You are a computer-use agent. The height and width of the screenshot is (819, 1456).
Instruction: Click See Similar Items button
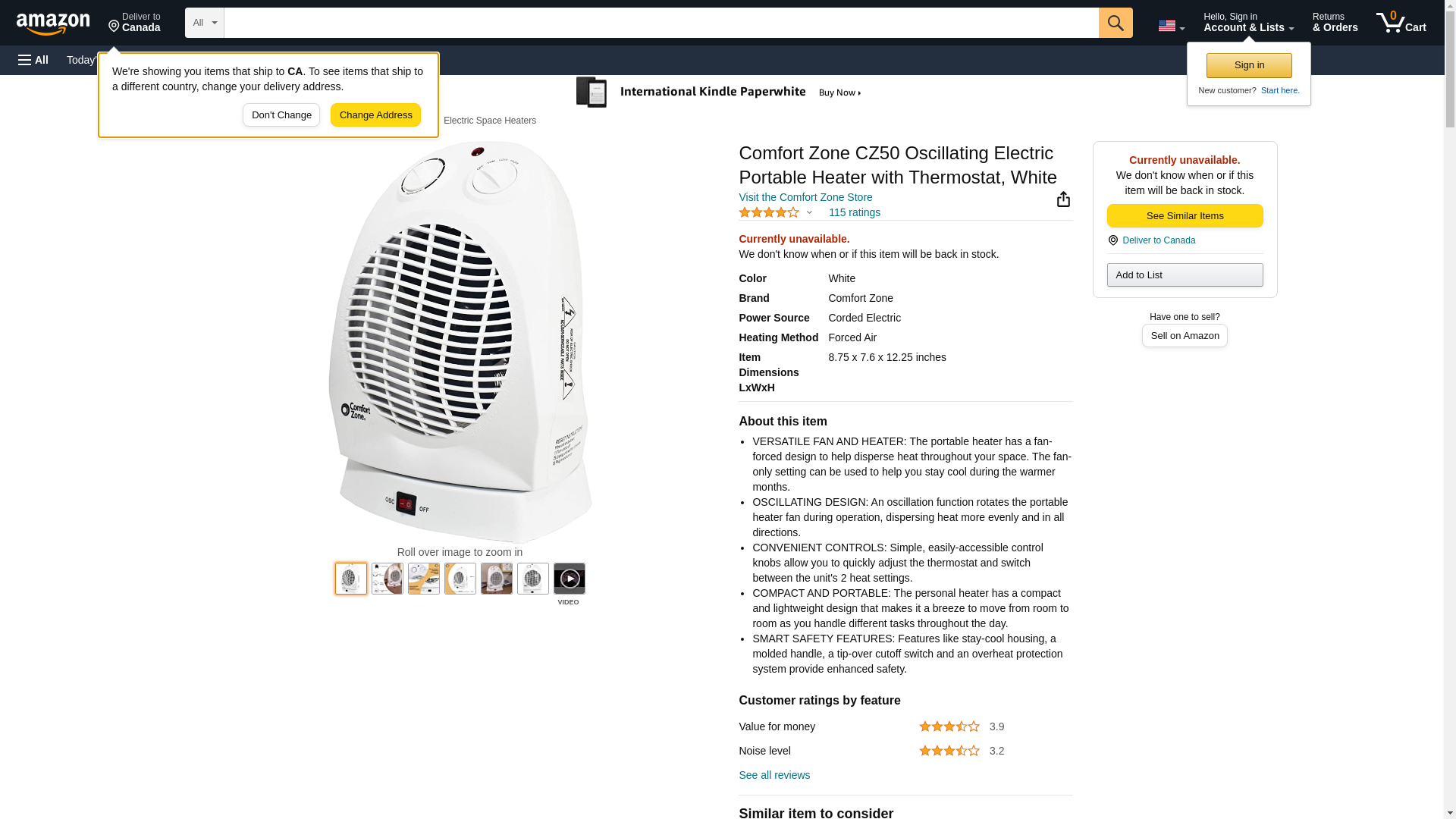pyautogui.click(x=1185, y=216)
